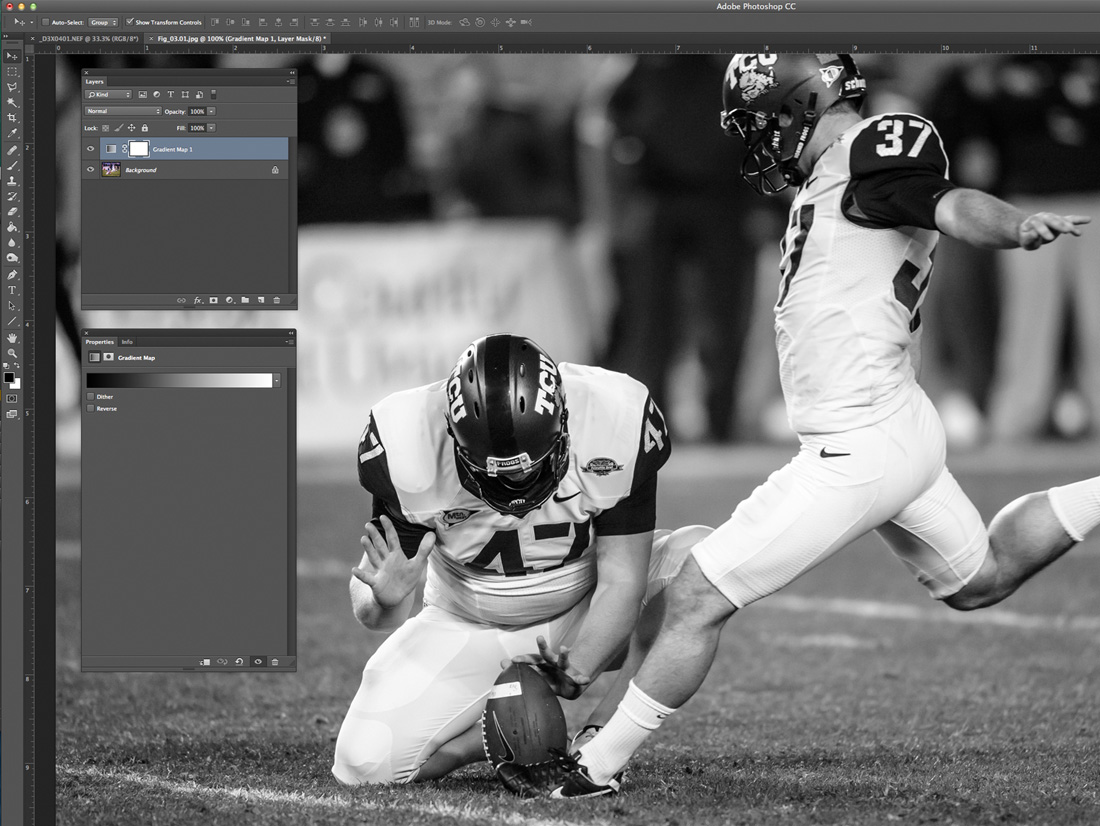1100x826 pixels.
Task: Select the Paint Bucket tool
Action: click(x=12, y=227)
